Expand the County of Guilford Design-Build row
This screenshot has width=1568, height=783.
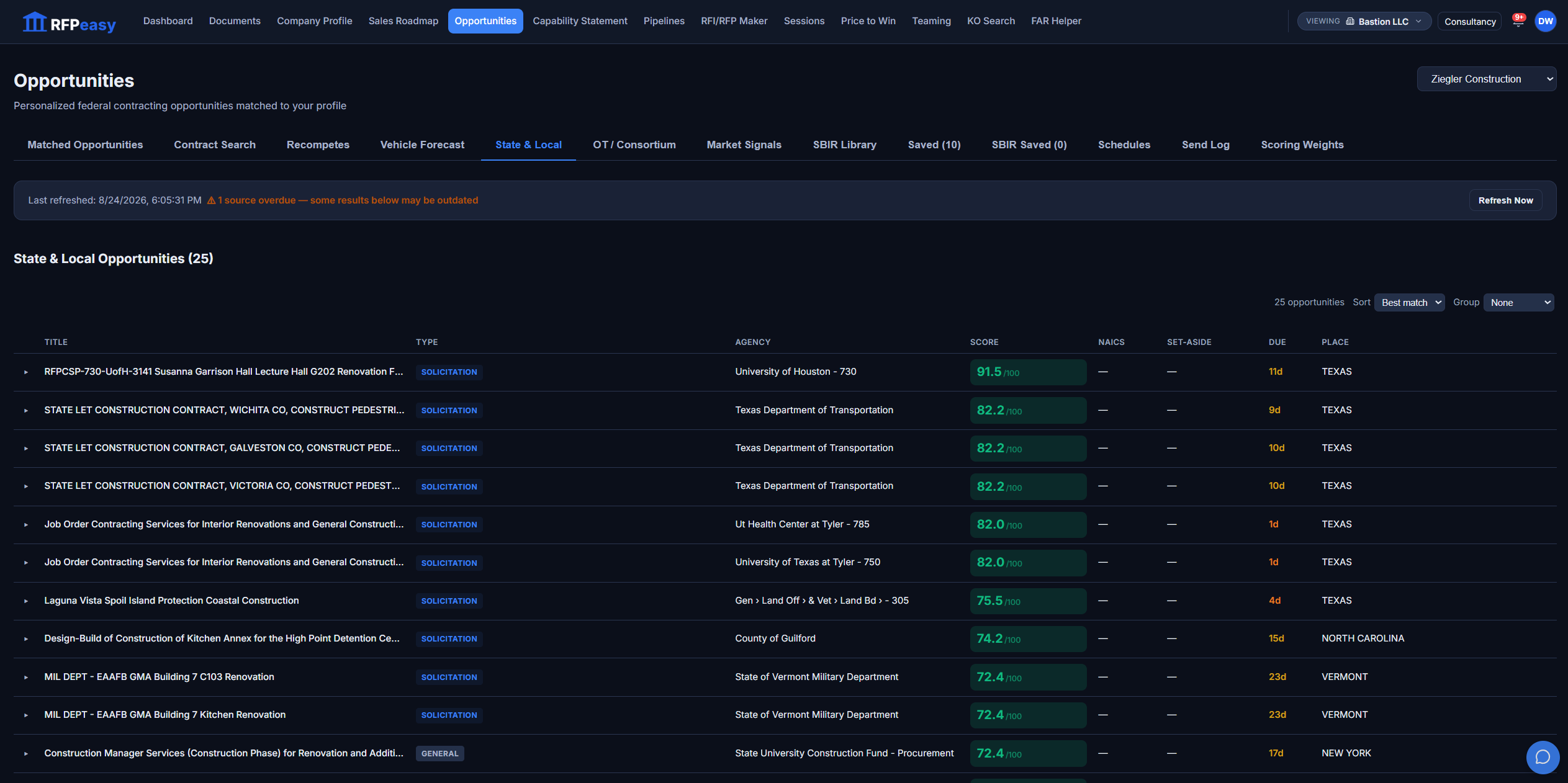[x=26, y=639]
